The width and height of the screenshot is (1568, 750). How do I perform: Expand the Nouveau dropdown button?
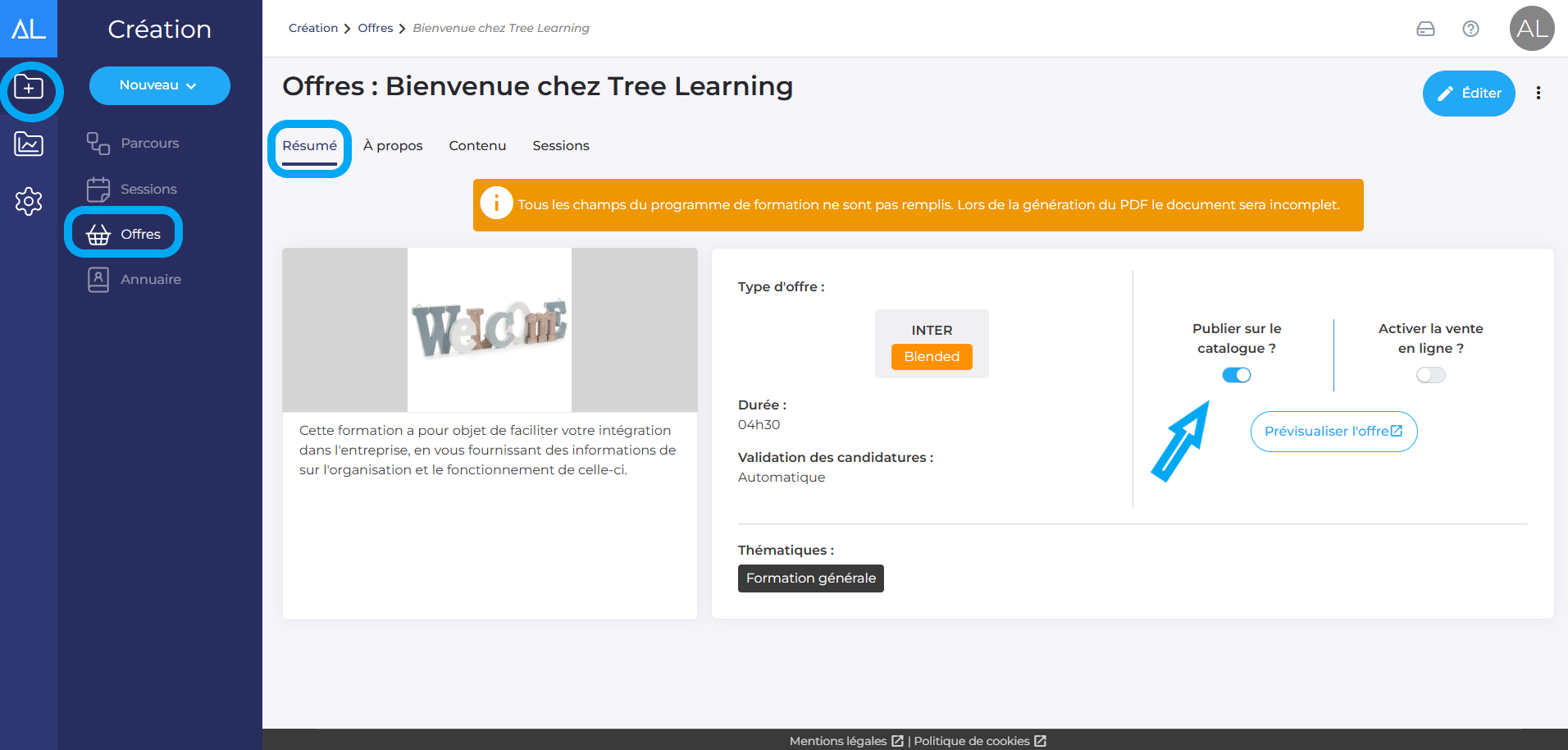tap(159, 85)
